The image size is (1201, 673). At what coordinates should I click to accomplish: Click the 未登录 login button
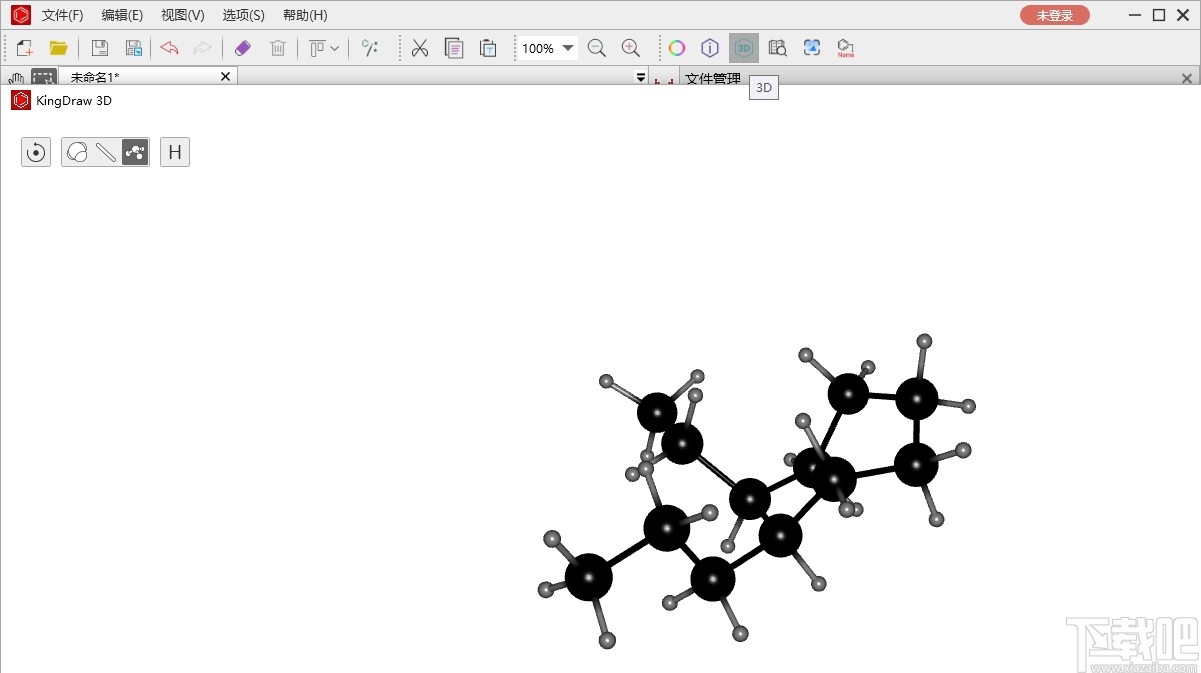pos(1055,15)
